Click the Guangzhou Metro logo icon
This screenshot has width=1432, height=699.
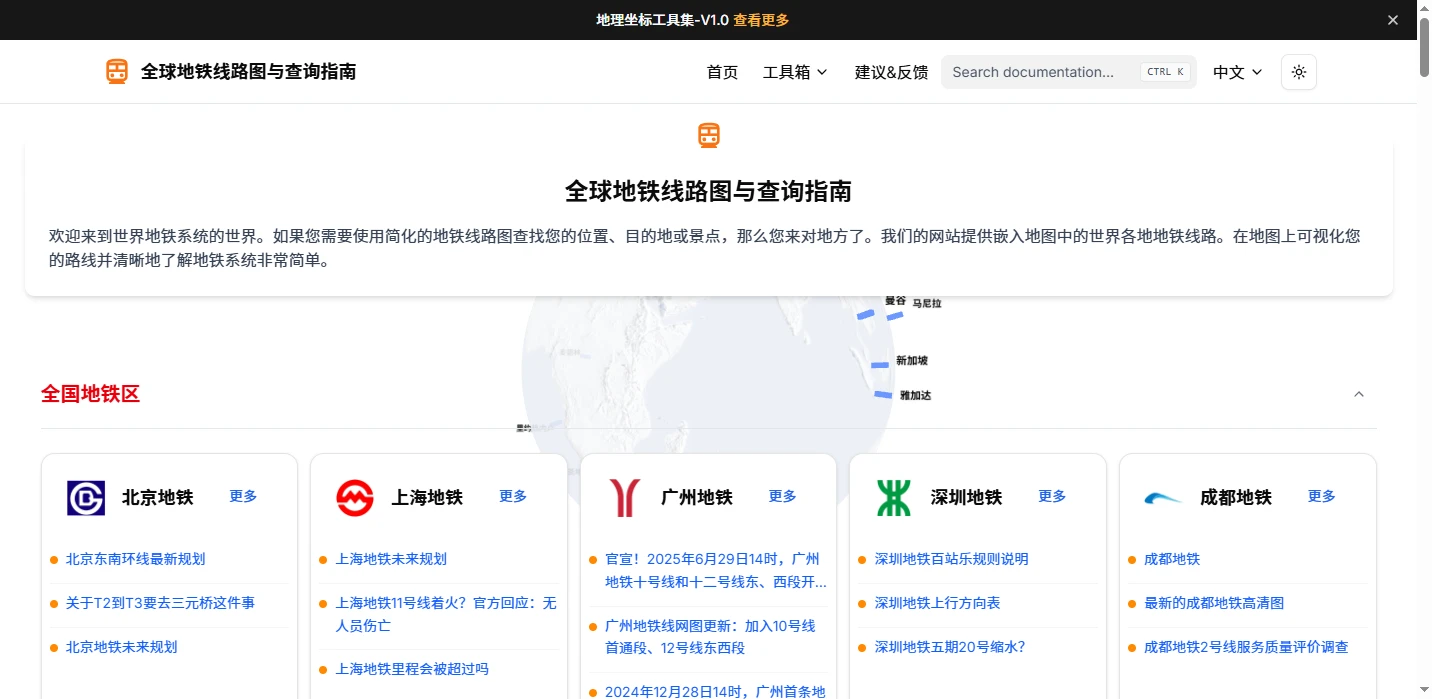(x=624, y=497)
